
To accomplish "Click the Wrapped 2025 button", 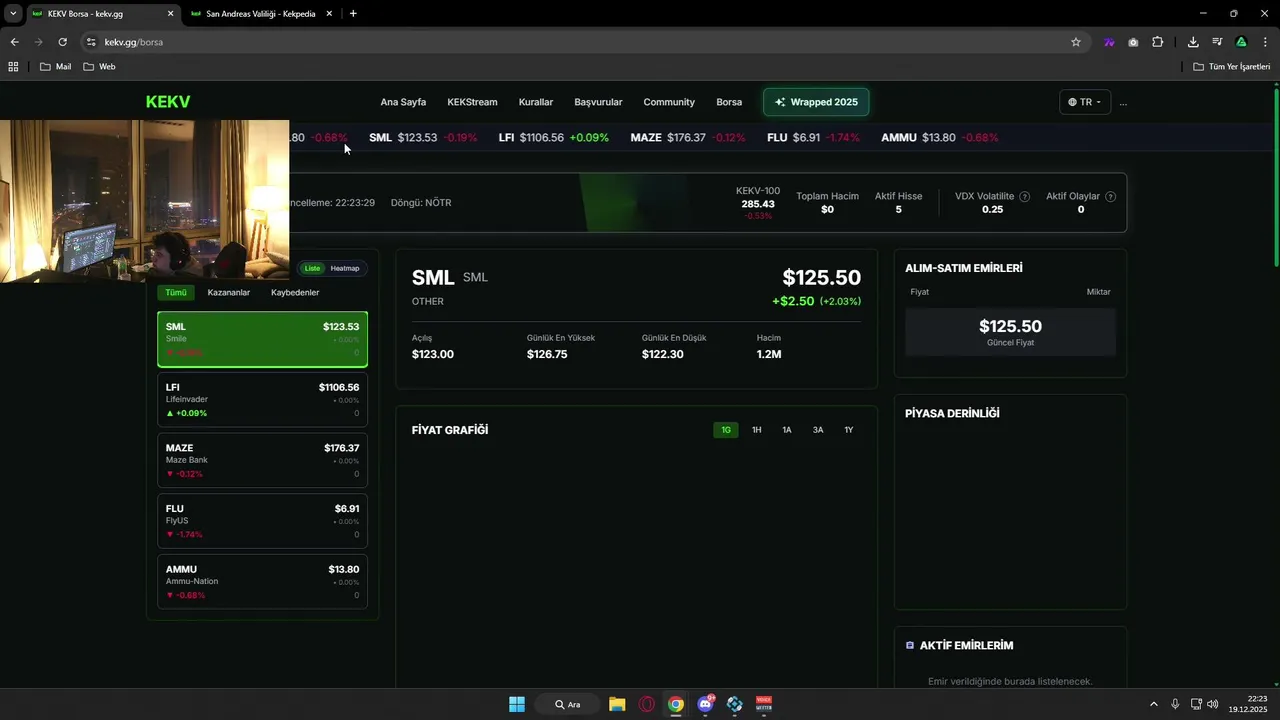I will [816, 102].
